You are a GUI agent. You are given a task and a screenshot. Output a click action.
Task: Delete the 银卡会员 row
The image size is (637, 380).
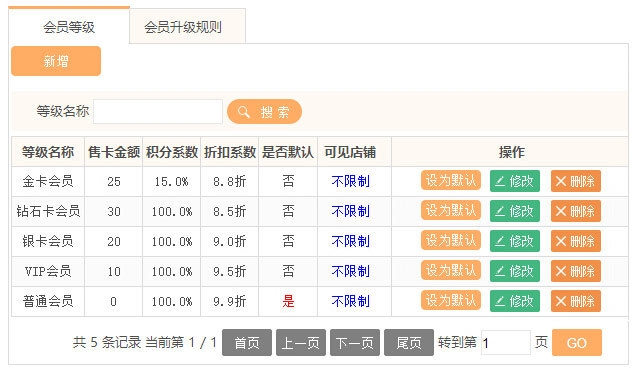point(576,241)
